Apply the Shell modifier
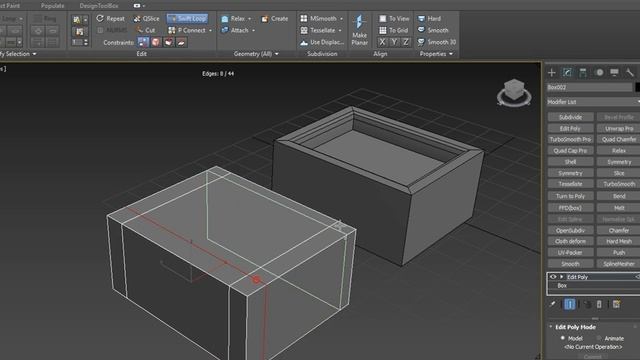The width and height of the screenshot is (640, 360). [x=570, y=162]
